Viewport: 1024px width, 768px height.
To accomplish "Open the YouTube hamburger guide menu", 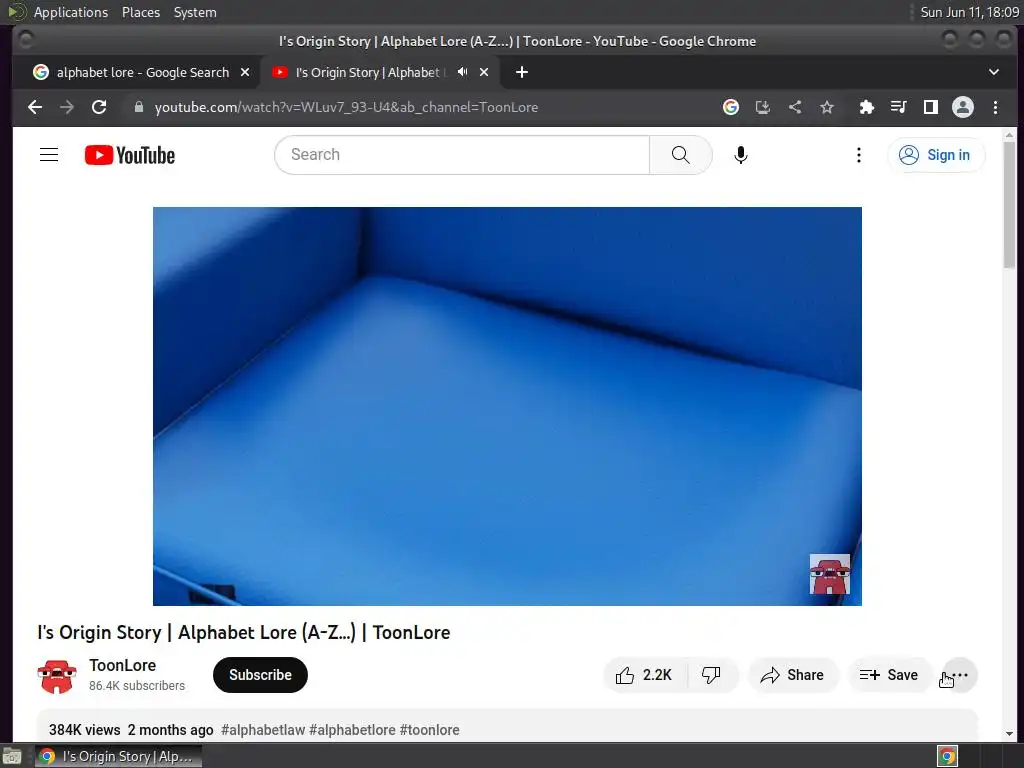I will [x=49, y=155].
